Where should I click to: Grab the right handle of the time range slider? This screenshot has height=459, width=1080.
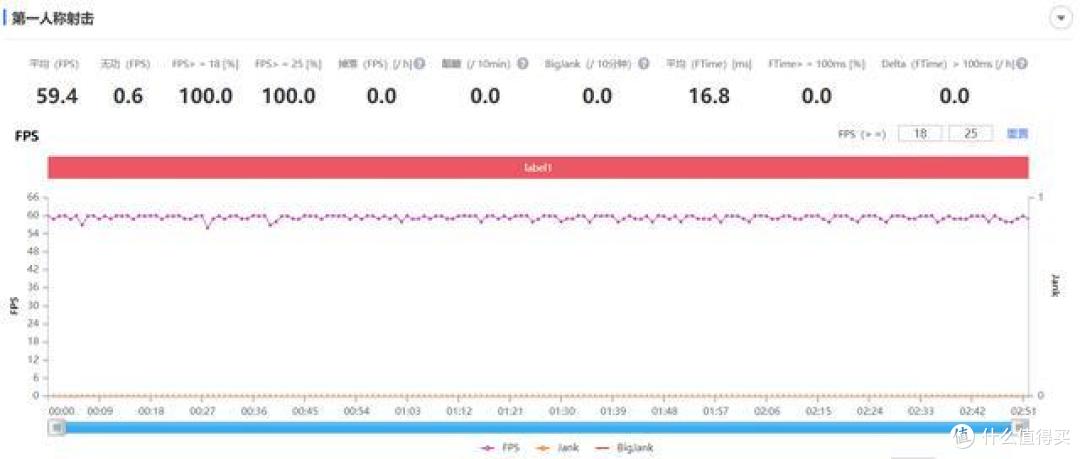[1021, 425]
